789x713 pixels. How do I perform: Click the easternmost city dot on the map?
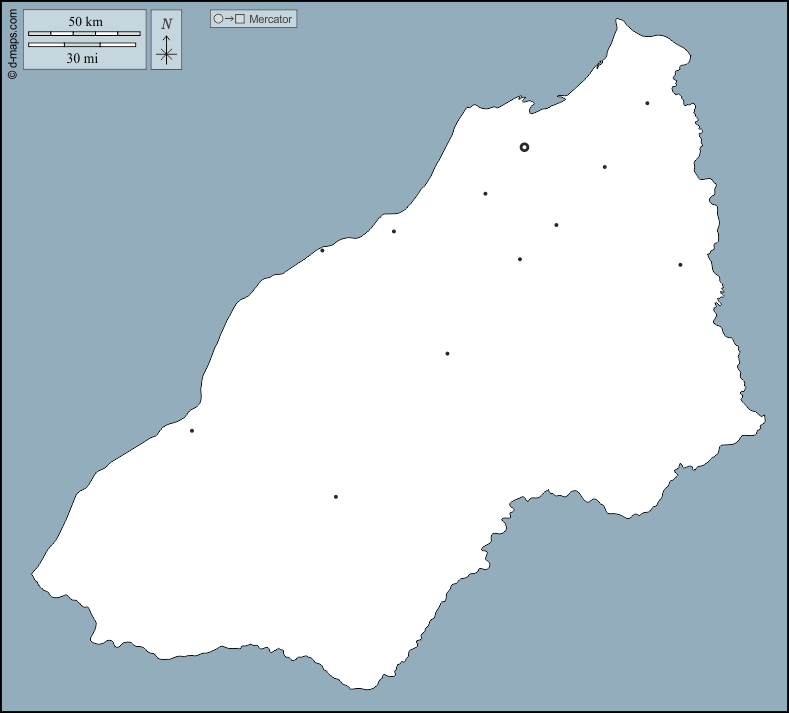click(x=680, y=265)
